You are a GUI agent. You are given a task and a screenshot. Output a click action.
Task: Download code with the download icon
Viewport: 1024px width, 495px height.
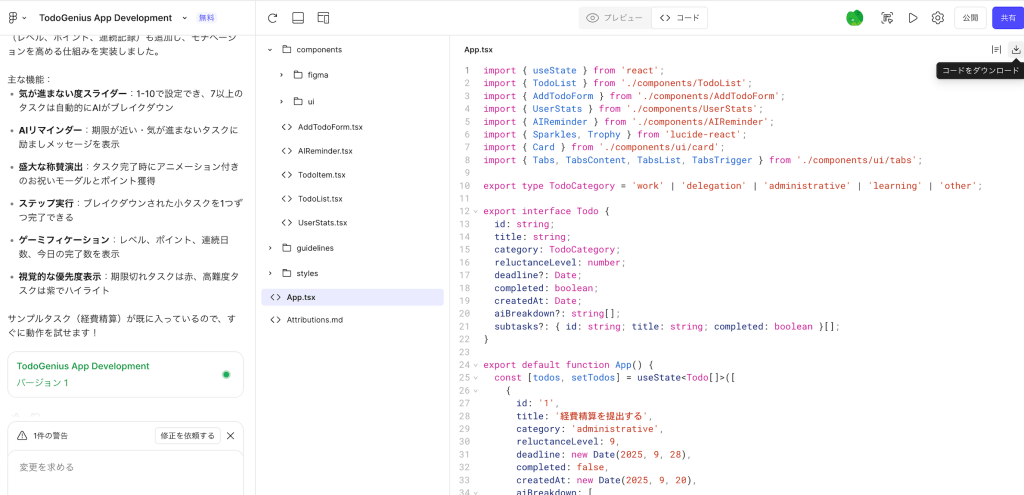(1016, 49)
